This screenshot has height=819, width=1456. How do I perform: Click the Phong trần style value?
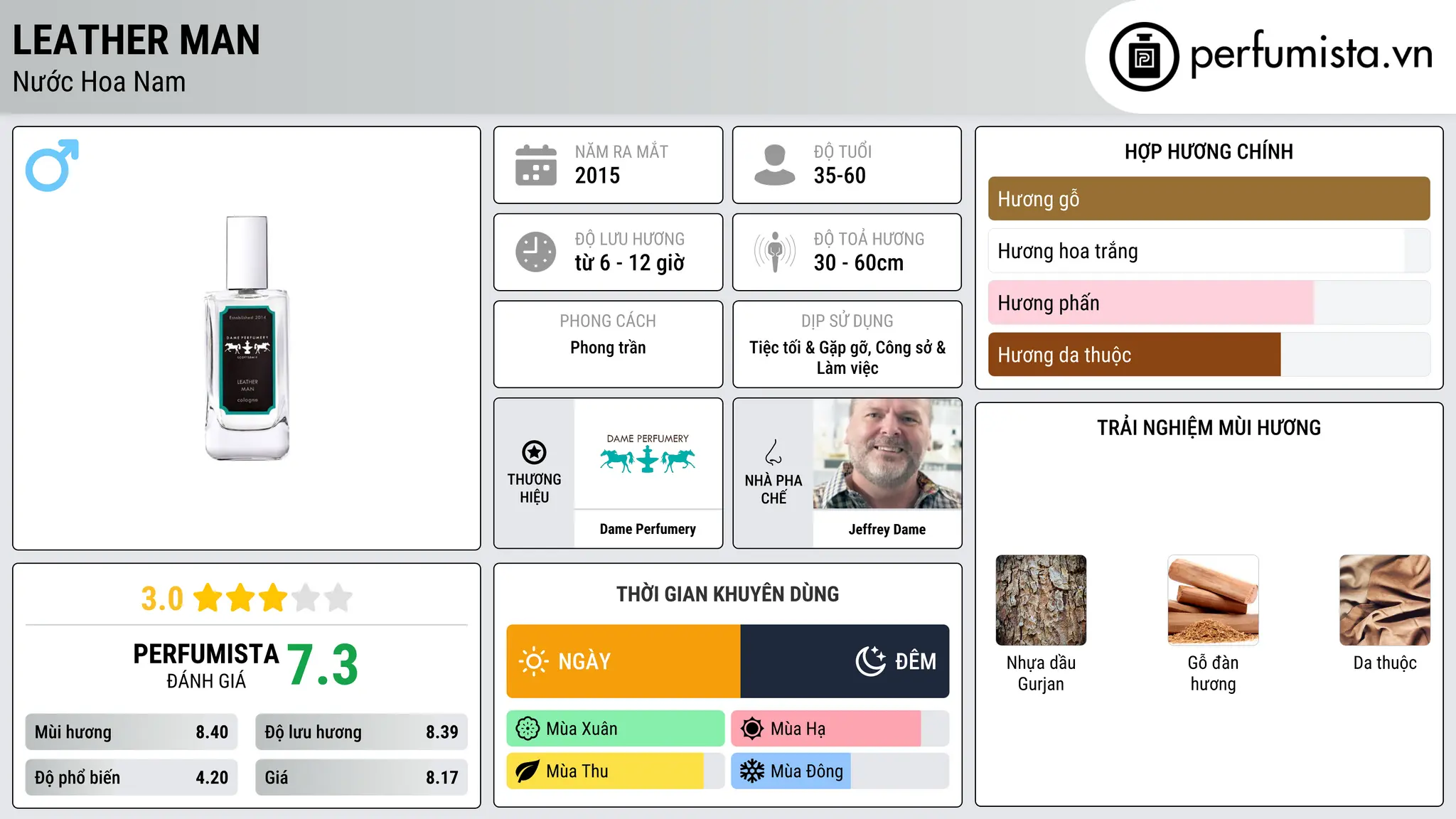(x=608, y=348)
